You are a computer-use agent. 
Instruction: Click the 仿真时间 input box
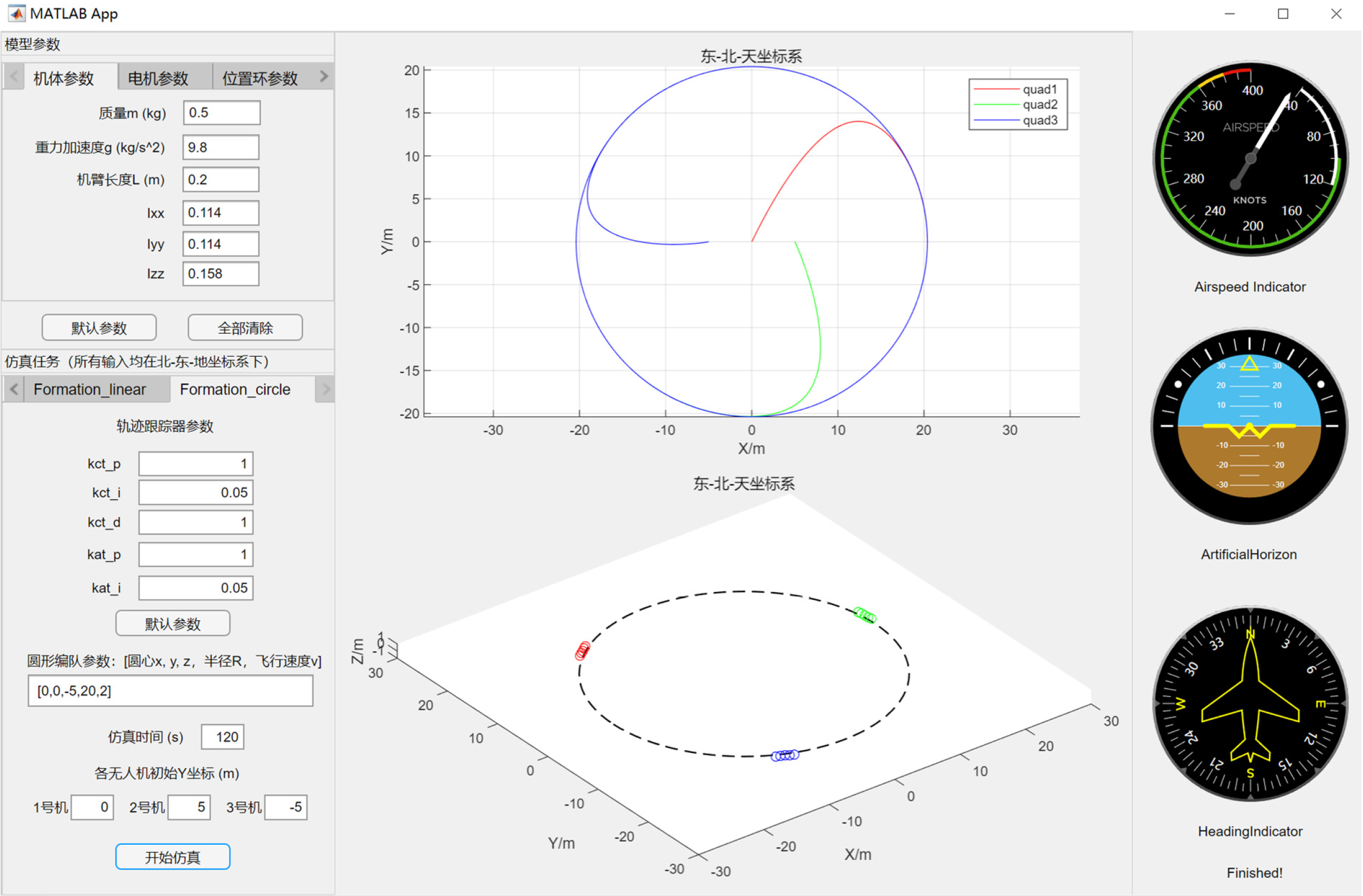pos(222,737)
